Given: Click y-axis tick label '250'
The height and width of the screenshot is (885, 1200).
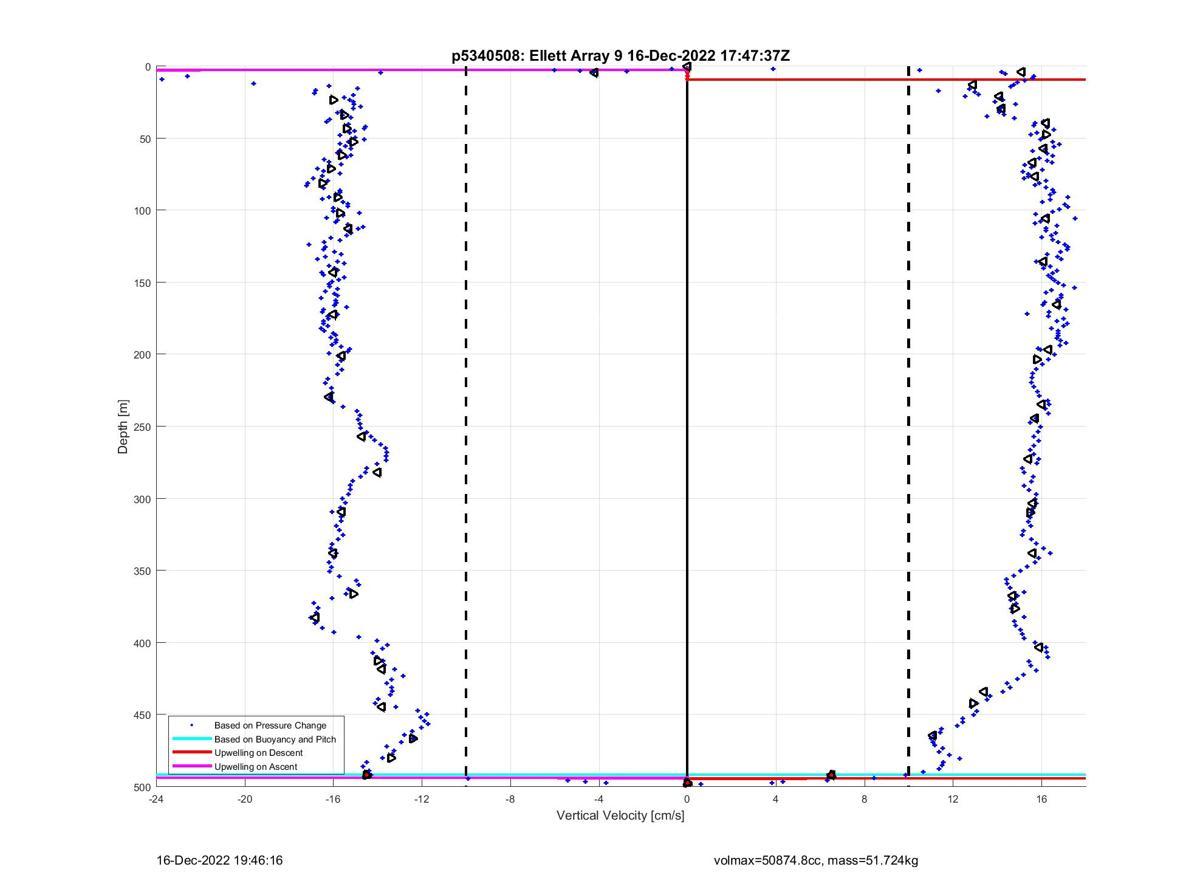Looking at the screenshot, I should [142, 427].
